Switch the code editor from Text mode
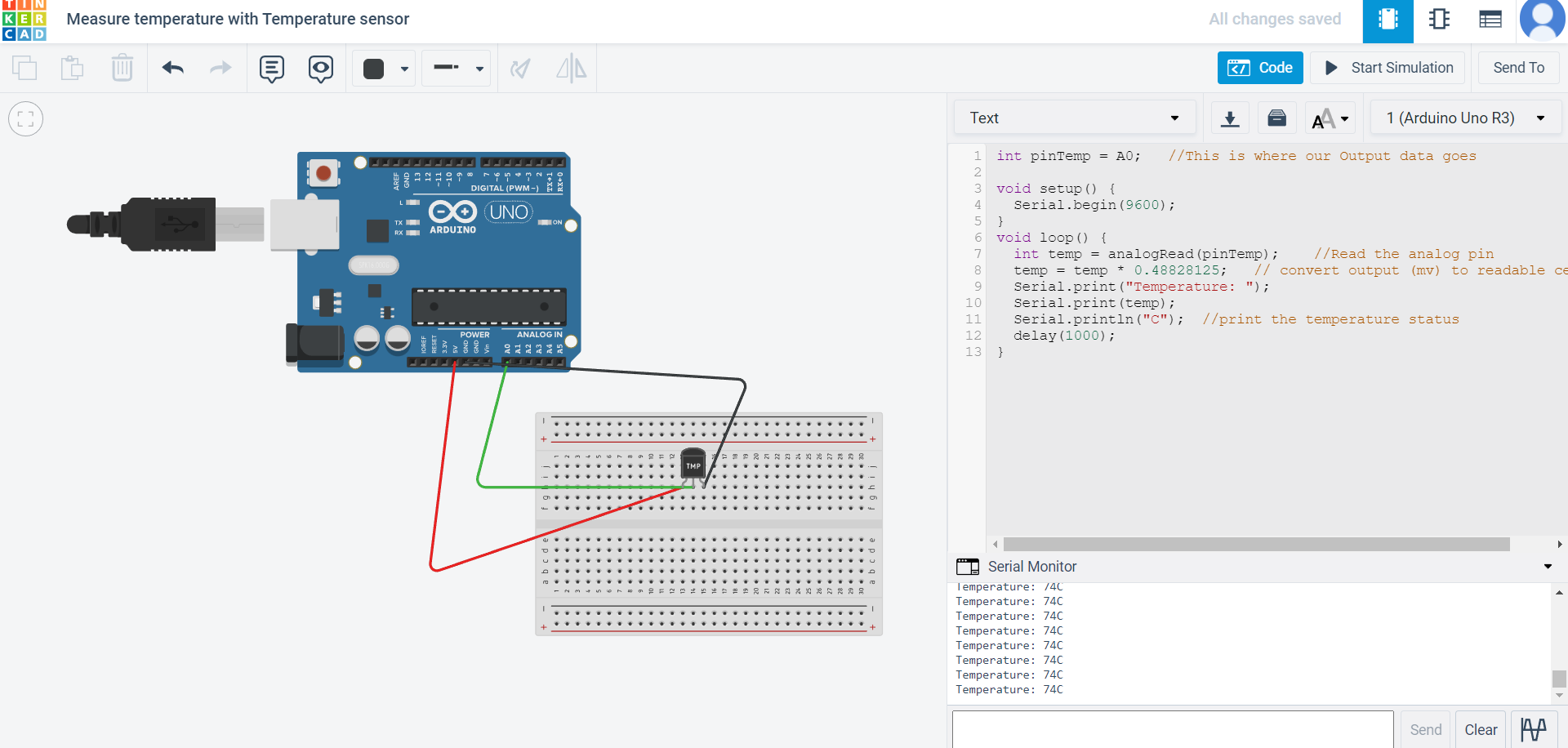The width and height of the screenshot is (1568, 748). coord(1074,117)
